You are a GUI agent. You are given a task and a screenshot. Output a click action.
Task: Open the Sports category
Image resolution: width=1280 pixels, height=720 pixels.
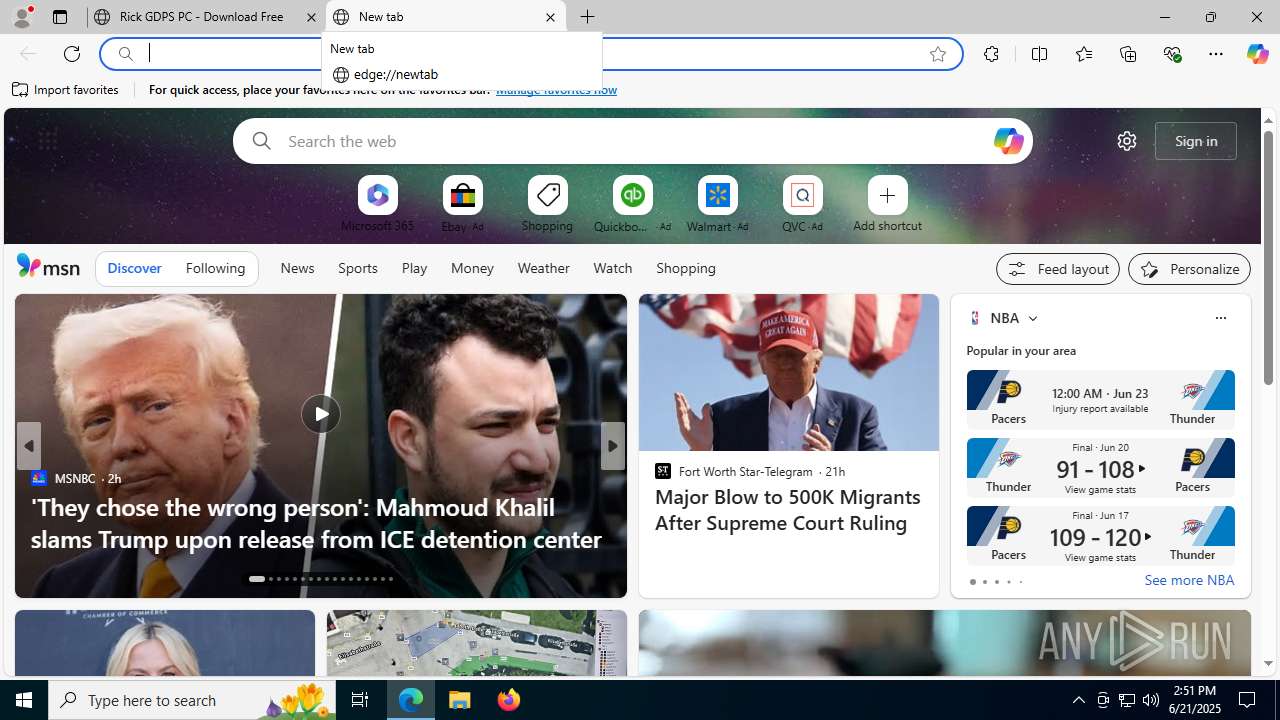[357, 268]
